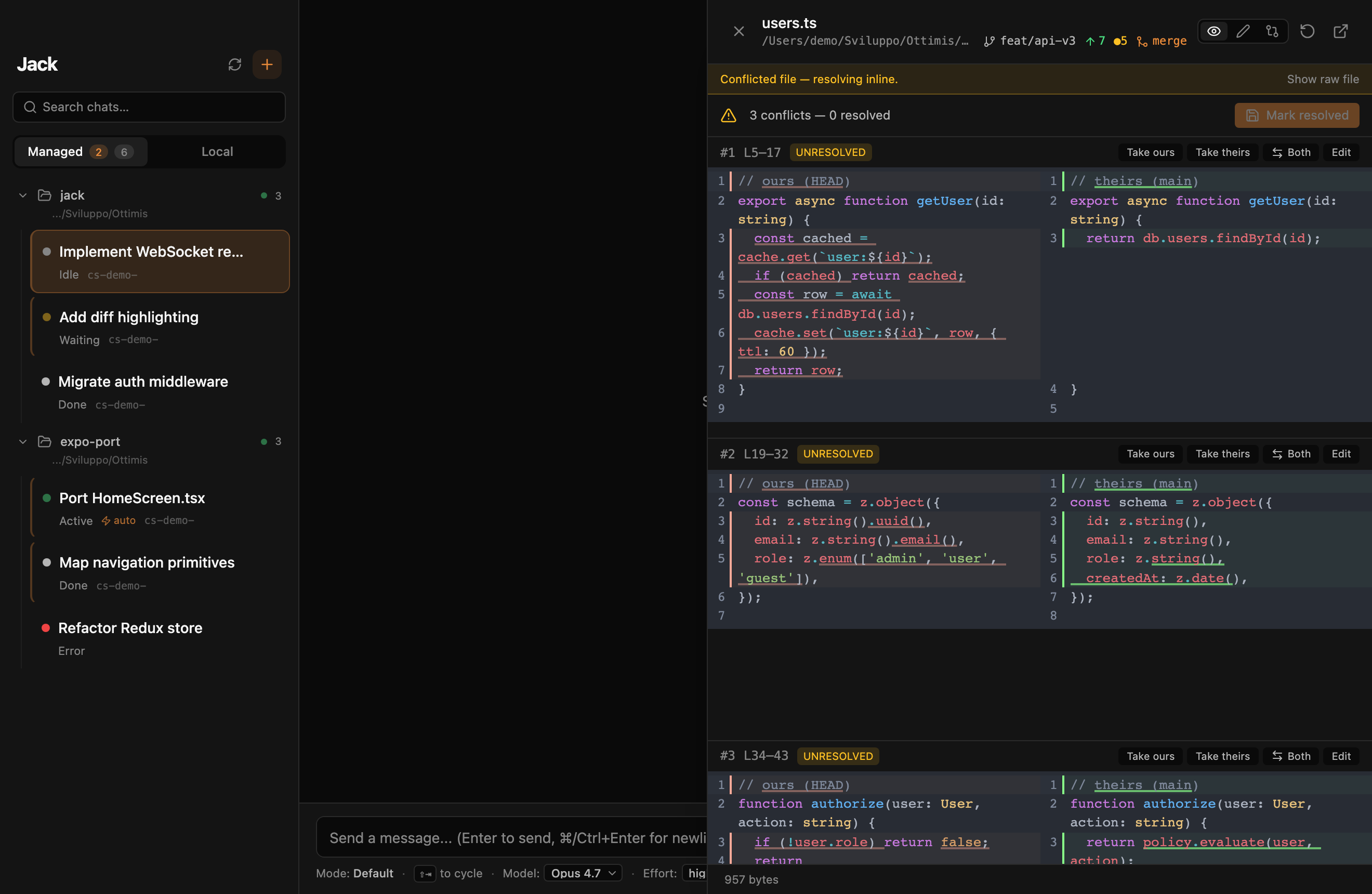Select the diff/merge view mode icon
The height and width of the screenshot is (894, 1372).
(x=1272, y=31)
